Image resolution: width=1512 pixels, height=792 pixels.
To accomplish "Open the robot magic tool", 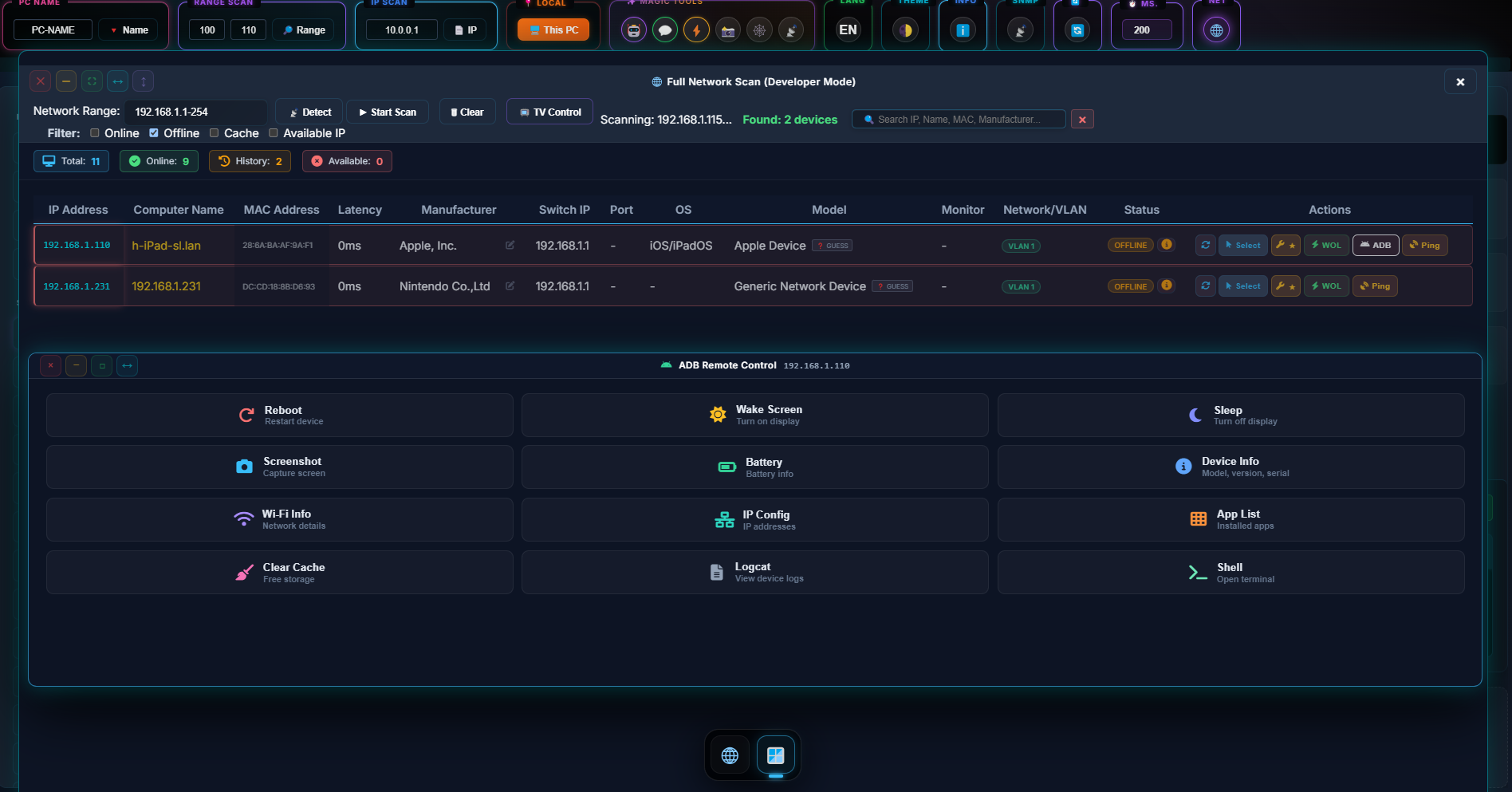I will [x=634, y=30].
